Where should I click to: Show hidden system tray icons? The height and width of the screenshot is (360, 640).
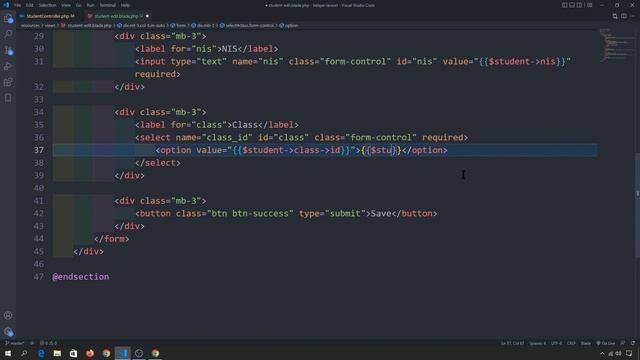(602, 353)
